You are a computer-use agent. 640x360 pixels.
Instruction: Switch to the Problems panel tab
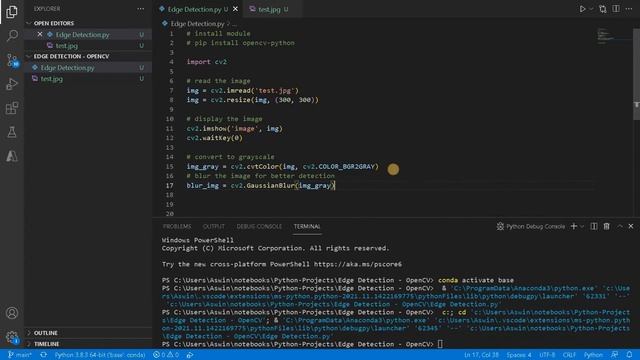(x=177, y=227)
